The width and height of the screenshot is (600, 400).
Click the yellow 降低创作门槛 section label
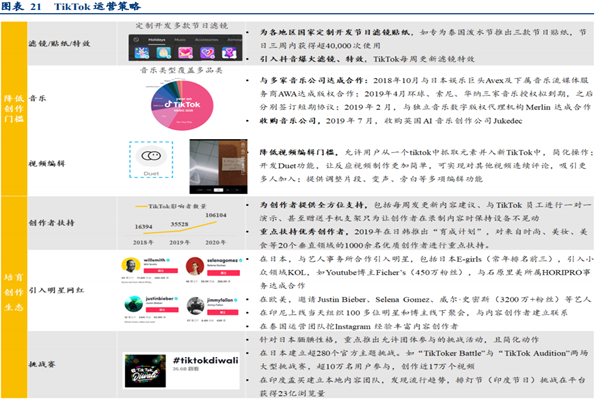click(x=14, y=109)
